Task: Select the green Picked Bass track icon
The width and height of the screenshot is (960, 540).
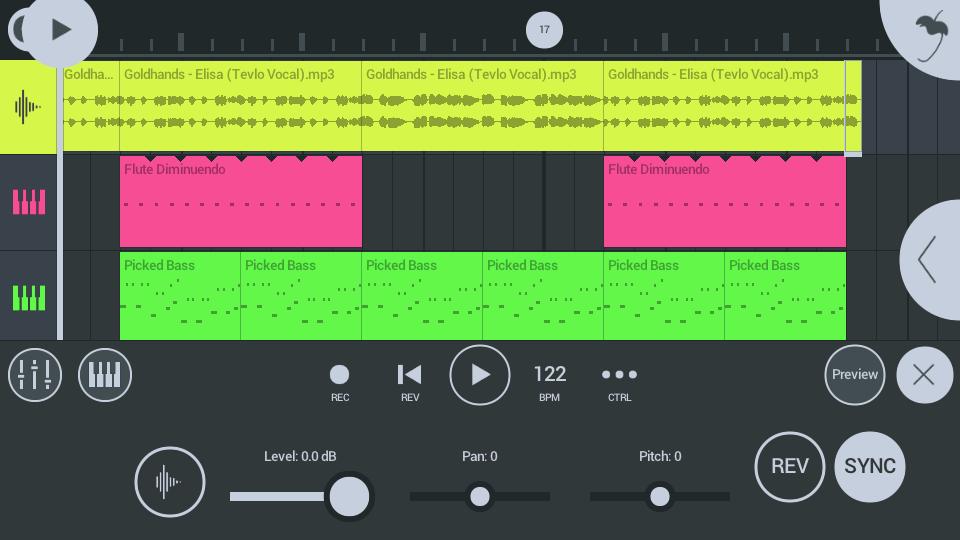Action: point(28,298)
